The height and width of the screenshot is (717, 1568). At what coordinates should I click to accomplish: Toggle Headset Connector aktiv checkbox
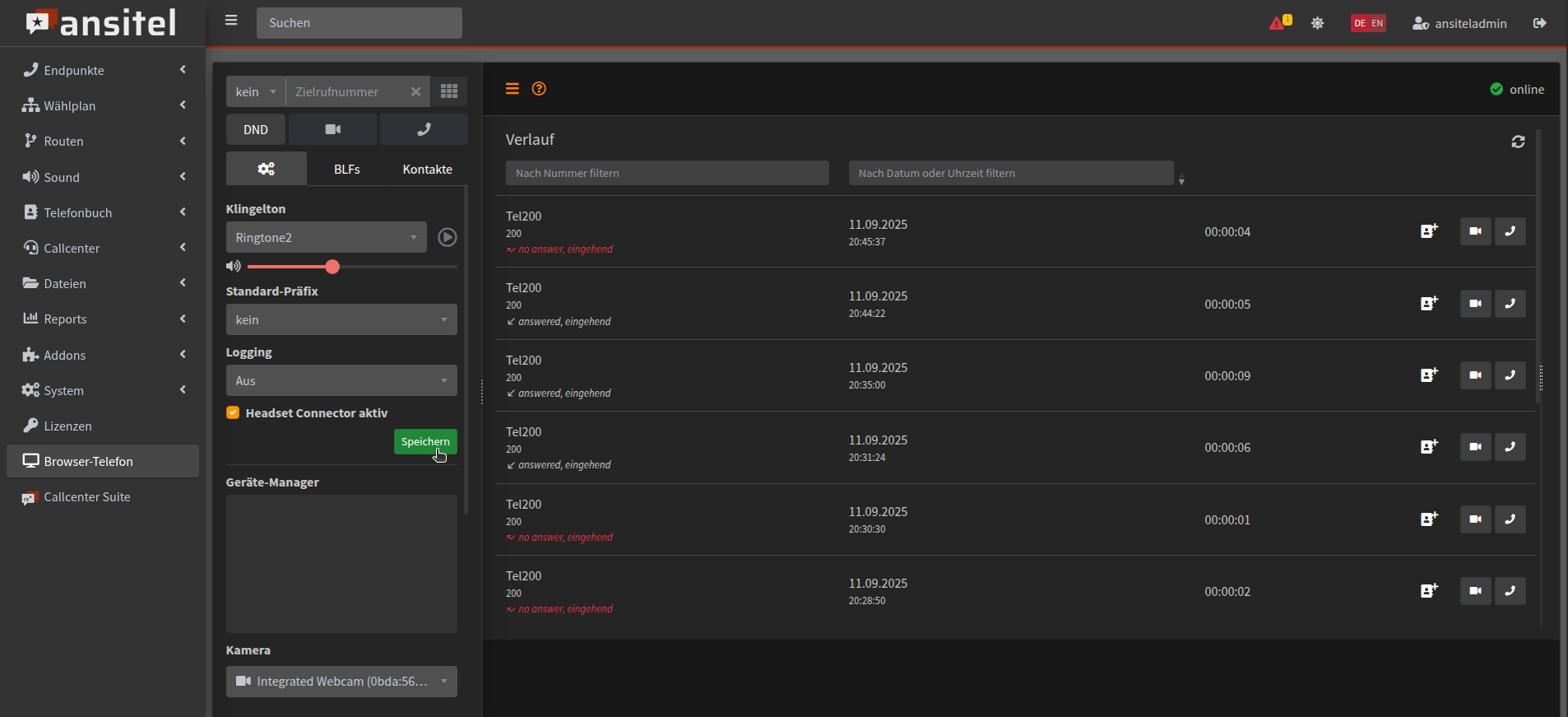(234, 412)
